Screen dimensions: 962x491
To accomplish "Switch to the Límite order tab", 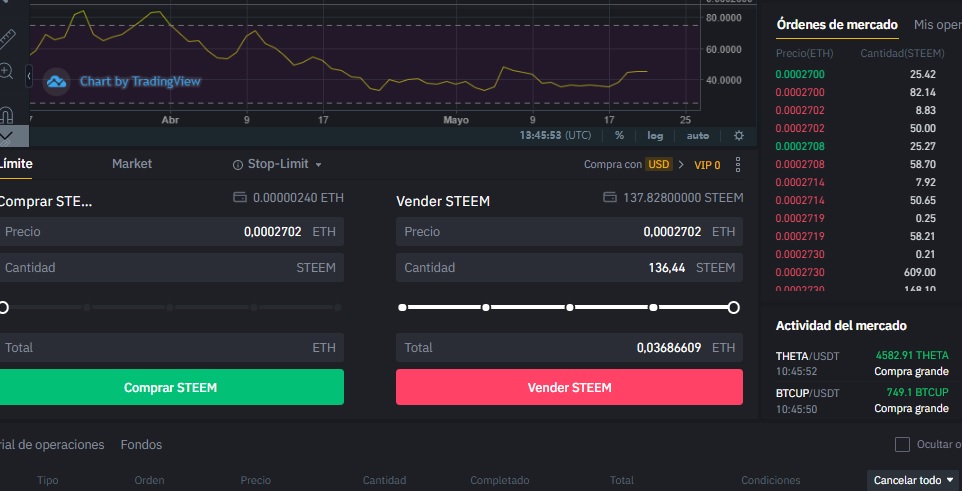I will coord(16,164).
